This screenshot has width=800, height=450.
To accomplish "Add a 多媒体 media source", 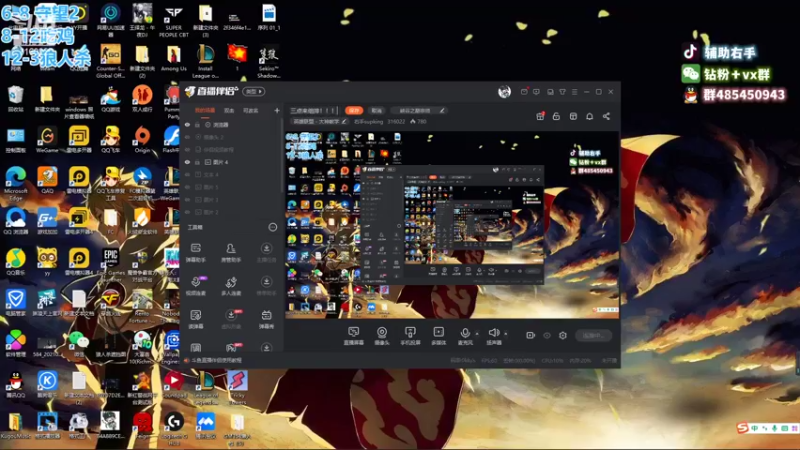I will [438, 336].
